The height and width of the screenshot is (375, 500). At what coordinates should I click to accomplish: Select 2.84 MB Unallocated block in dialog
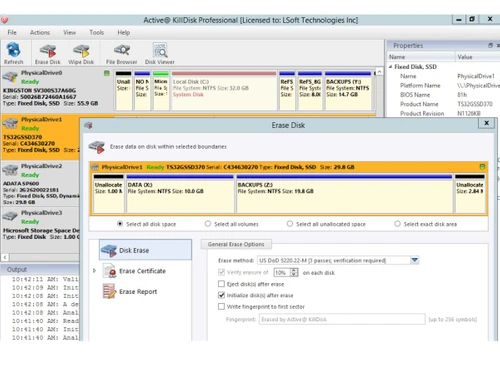click(470, 193)
